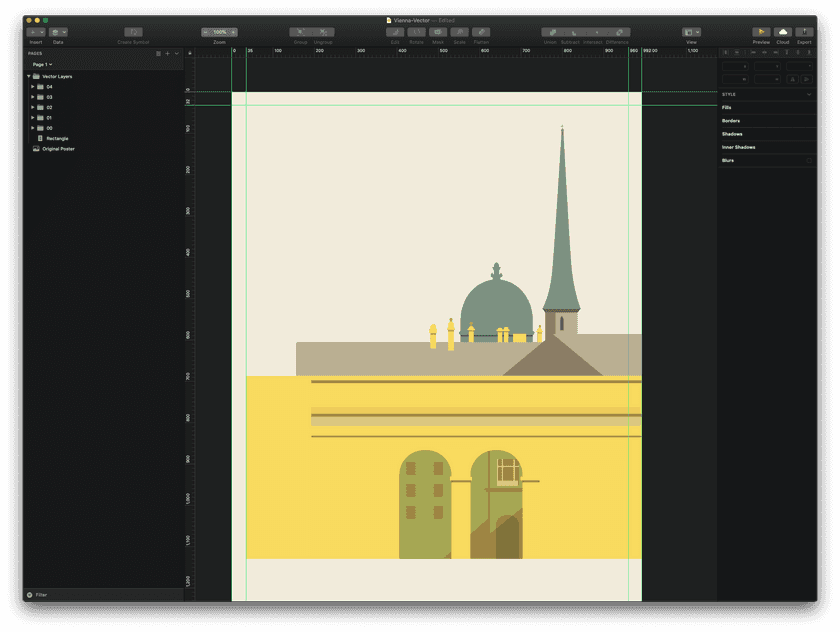Apply the Intersect boolean operation

coord(597,33)
